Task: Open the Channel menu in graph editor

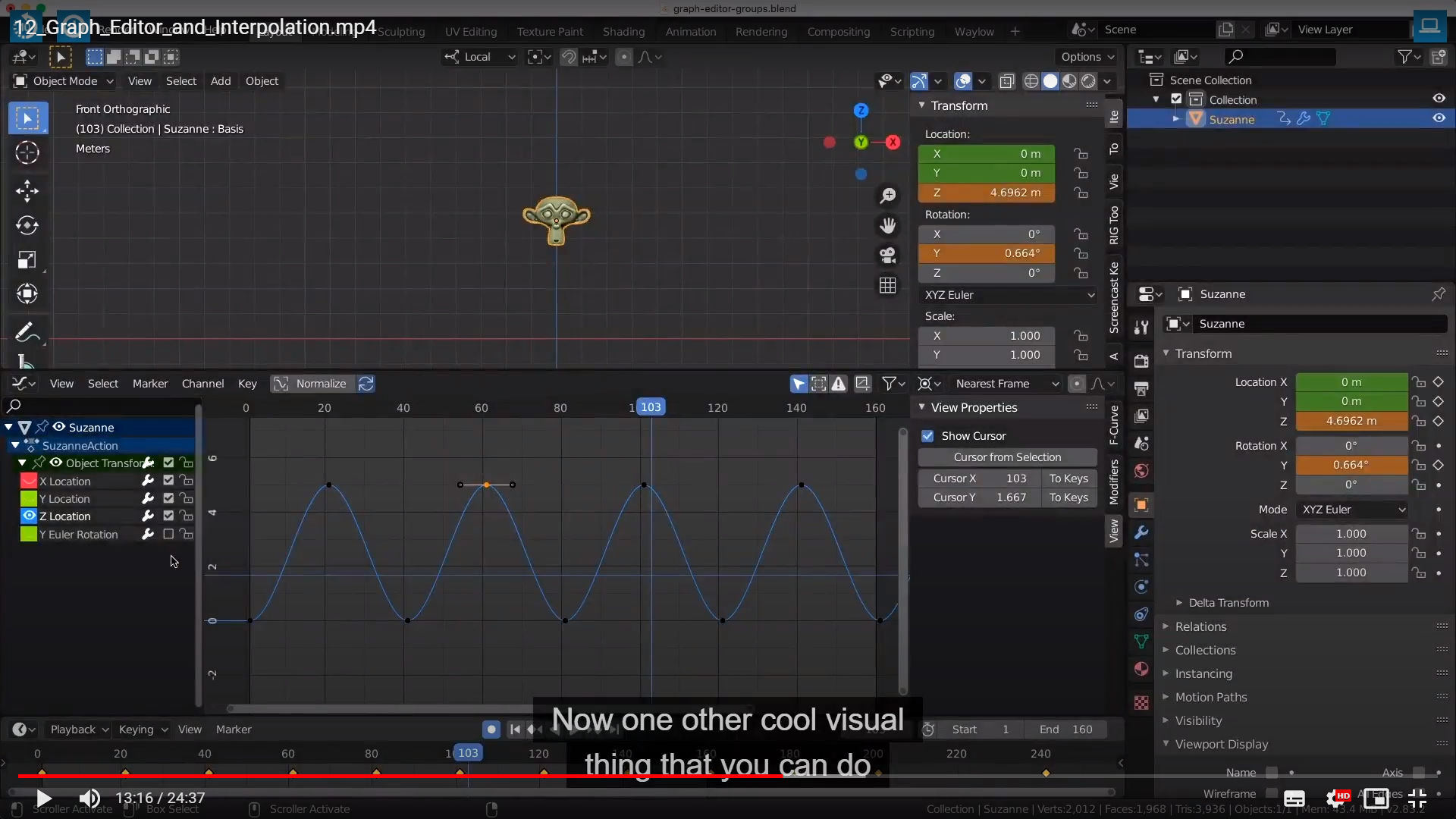Action: tap(202, 384)
